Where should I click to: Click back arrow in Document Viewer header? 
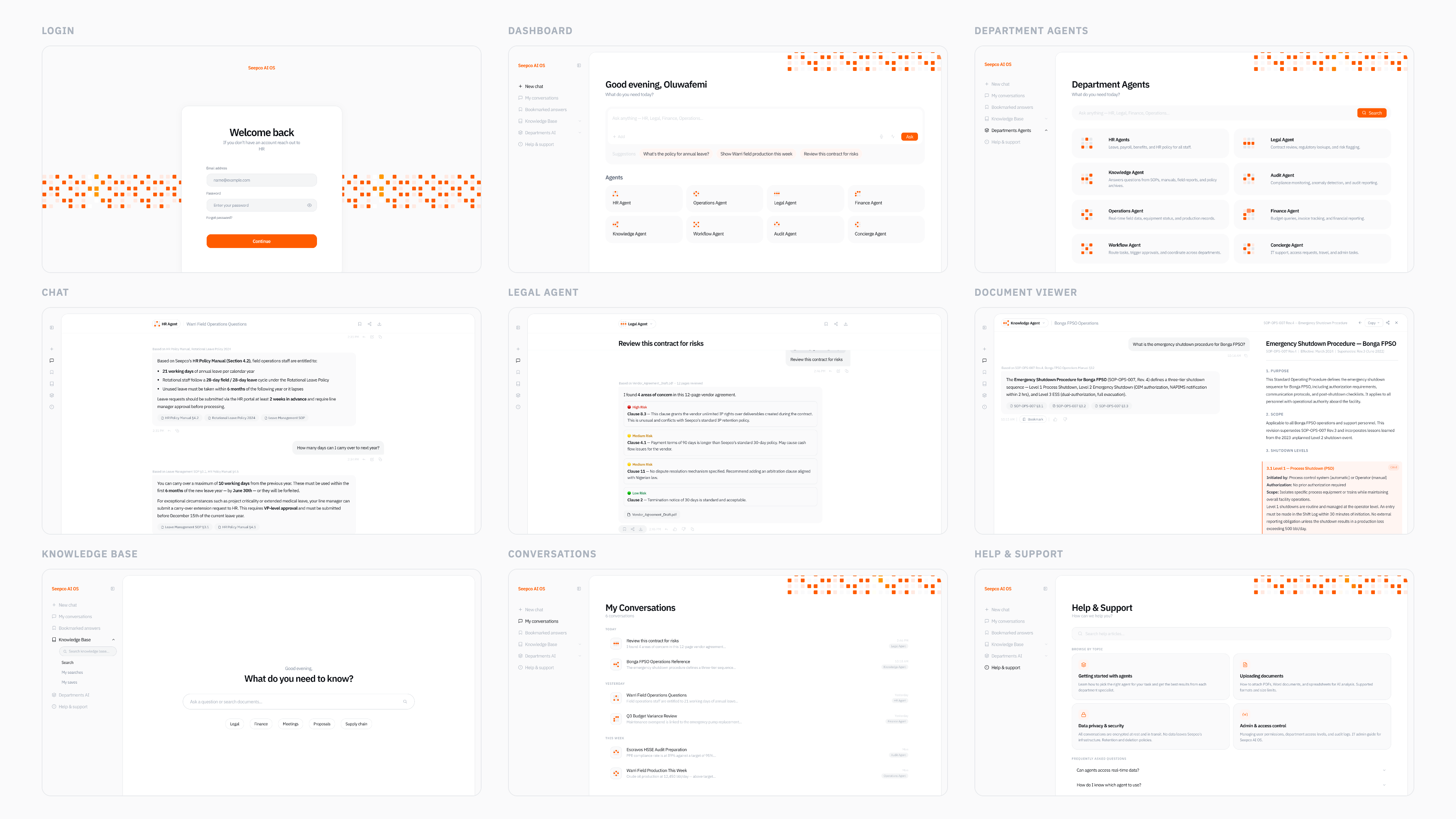click(1360, 323)
